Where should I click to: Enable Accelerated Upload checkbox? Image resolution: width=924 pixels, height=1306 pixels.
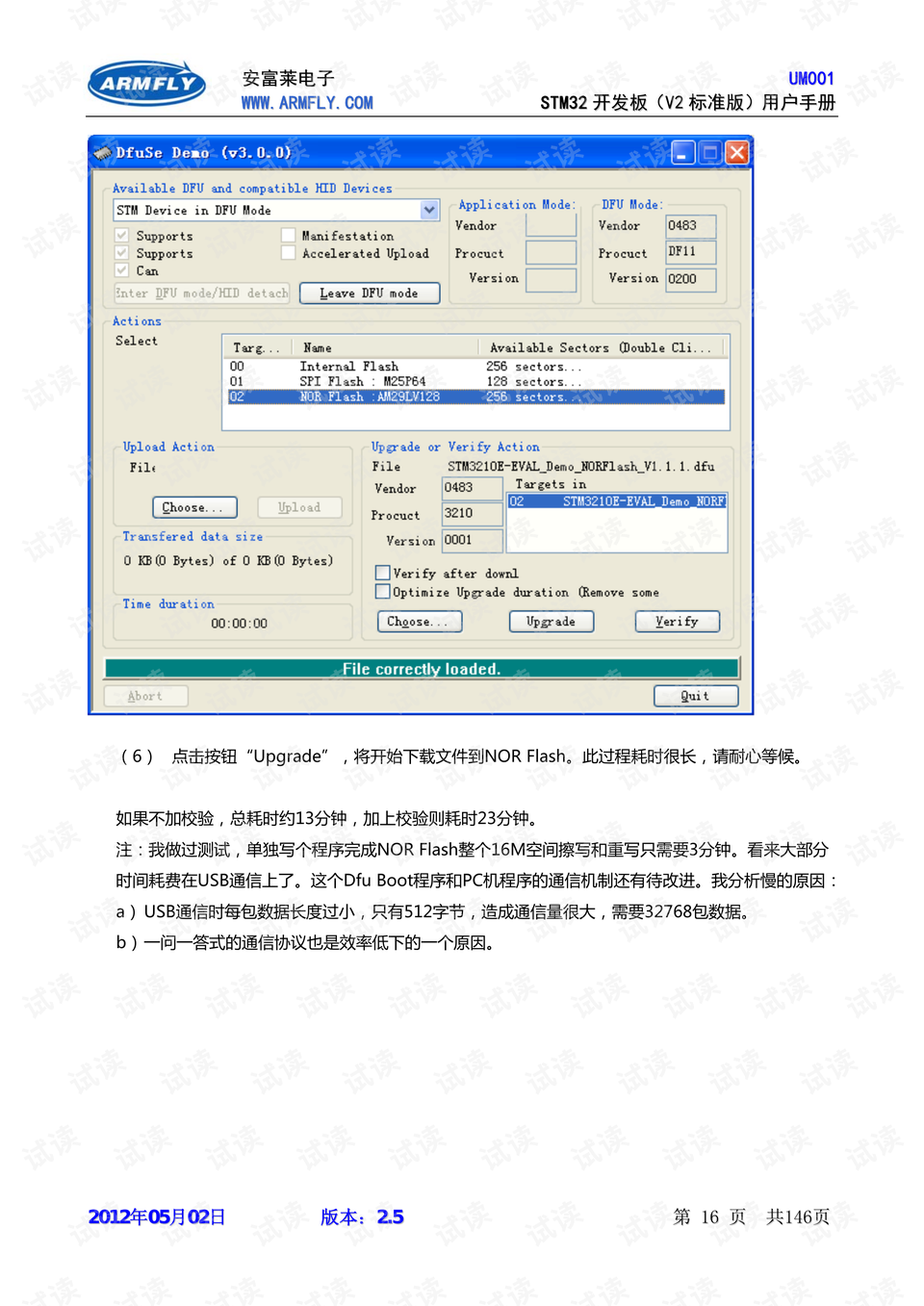pyautogui.click(x=288, y=253)
